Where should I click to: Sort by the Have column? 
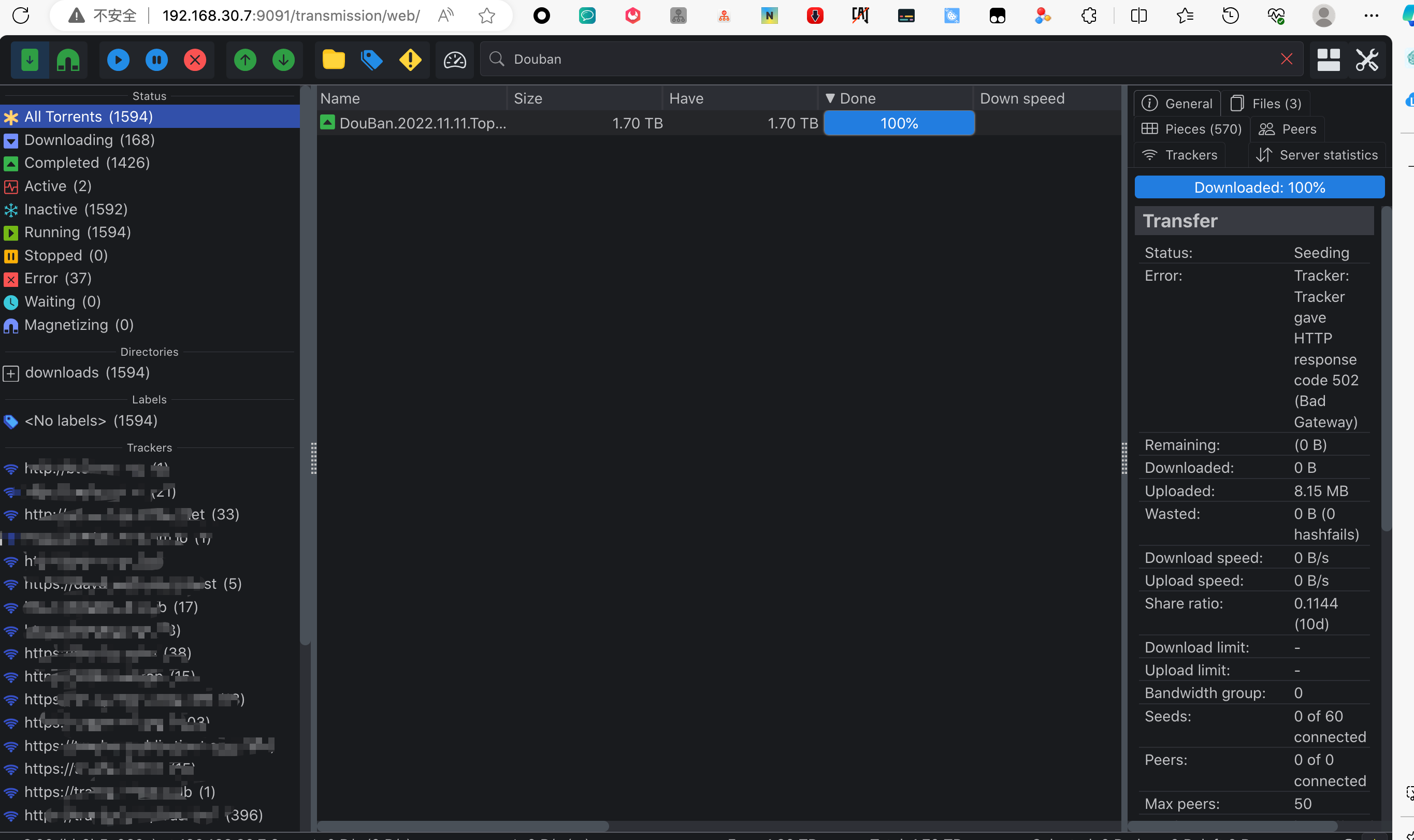click(740, 98)
